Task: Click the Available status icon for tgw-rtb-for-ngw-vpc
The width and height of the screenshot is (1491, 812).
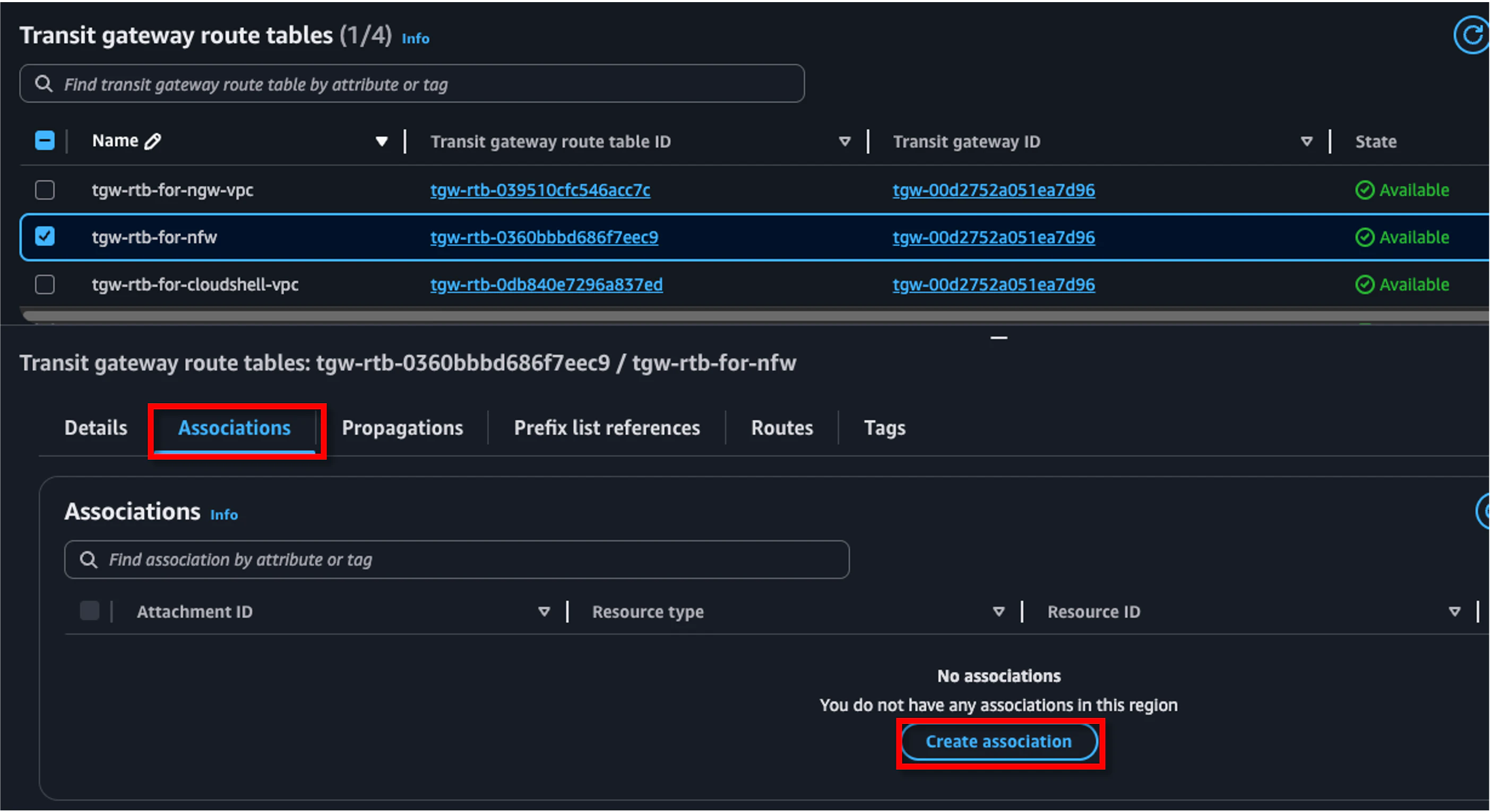Action: click(x=1364, y=191)
